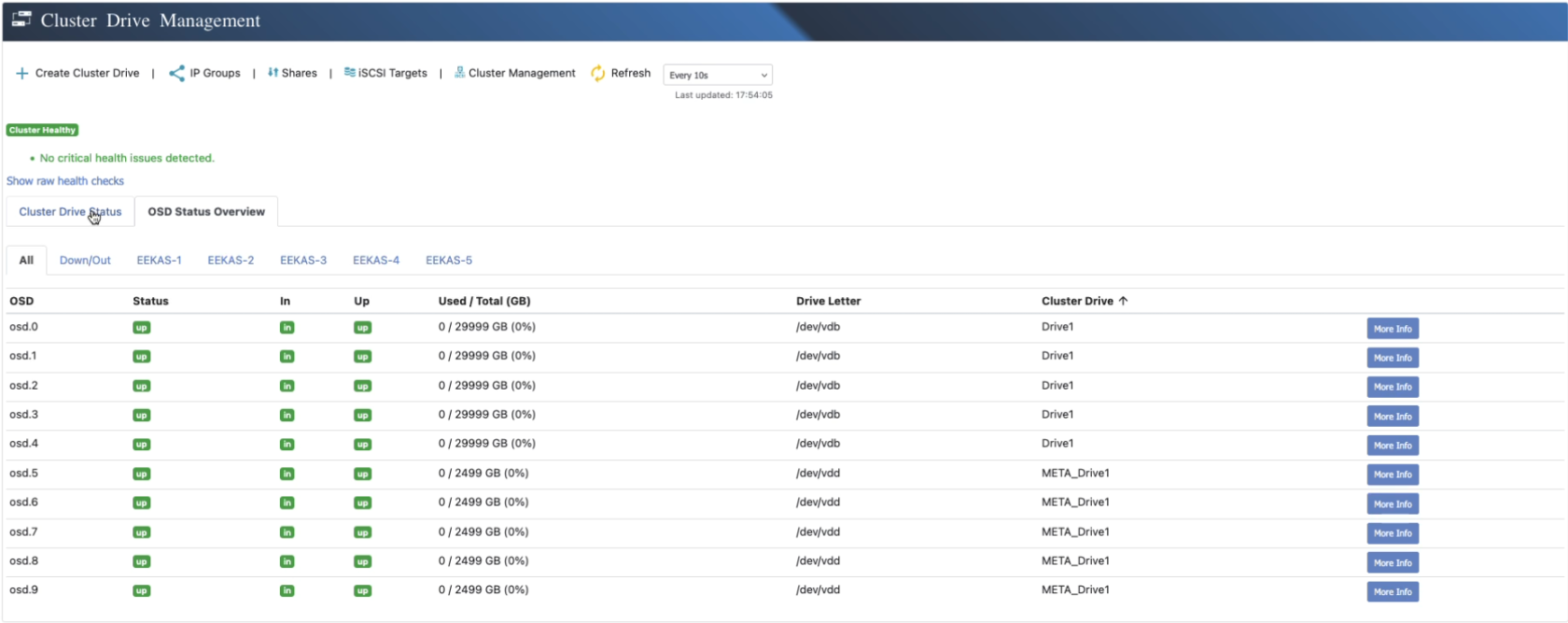Viewport: 1568px width, 623px height.
Task: Click More Info for osd.9
Action: 1392,592
